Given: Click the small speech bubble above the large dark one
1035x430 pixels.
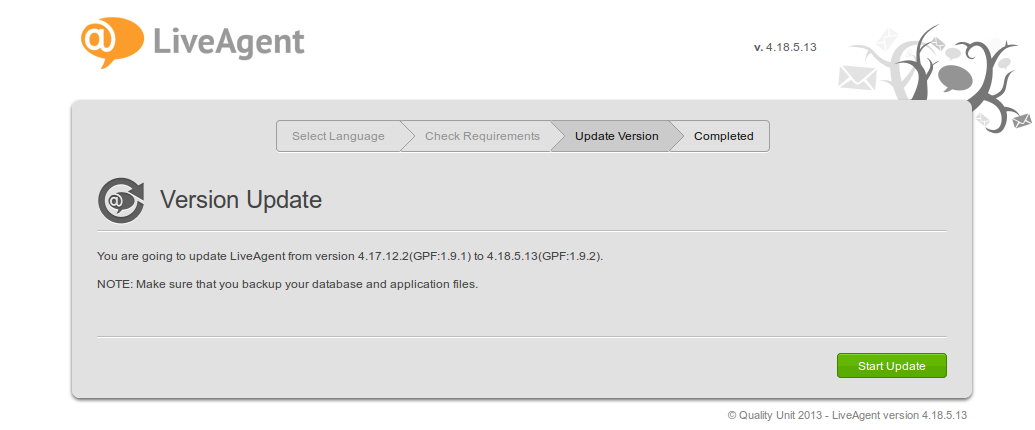Looking at the screenshot, I should pyautogui.click(x=952, y=52).
